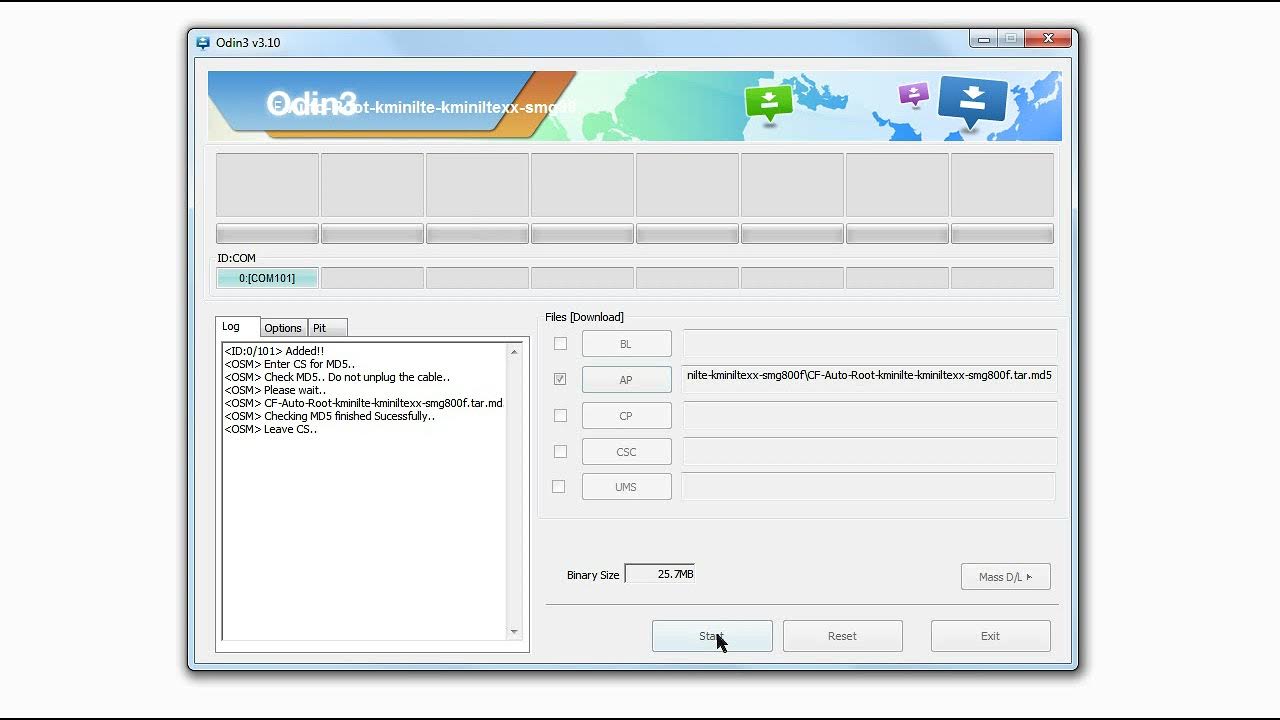Enable the CP file checkbox

(x=560, y=415)
